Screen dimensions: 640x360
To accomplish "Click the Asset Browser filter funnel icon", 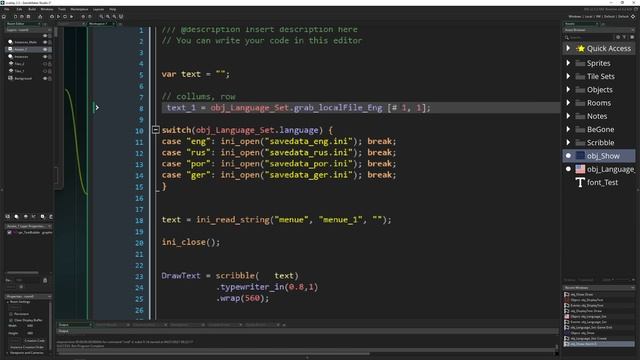I will (x=624, y=37).
